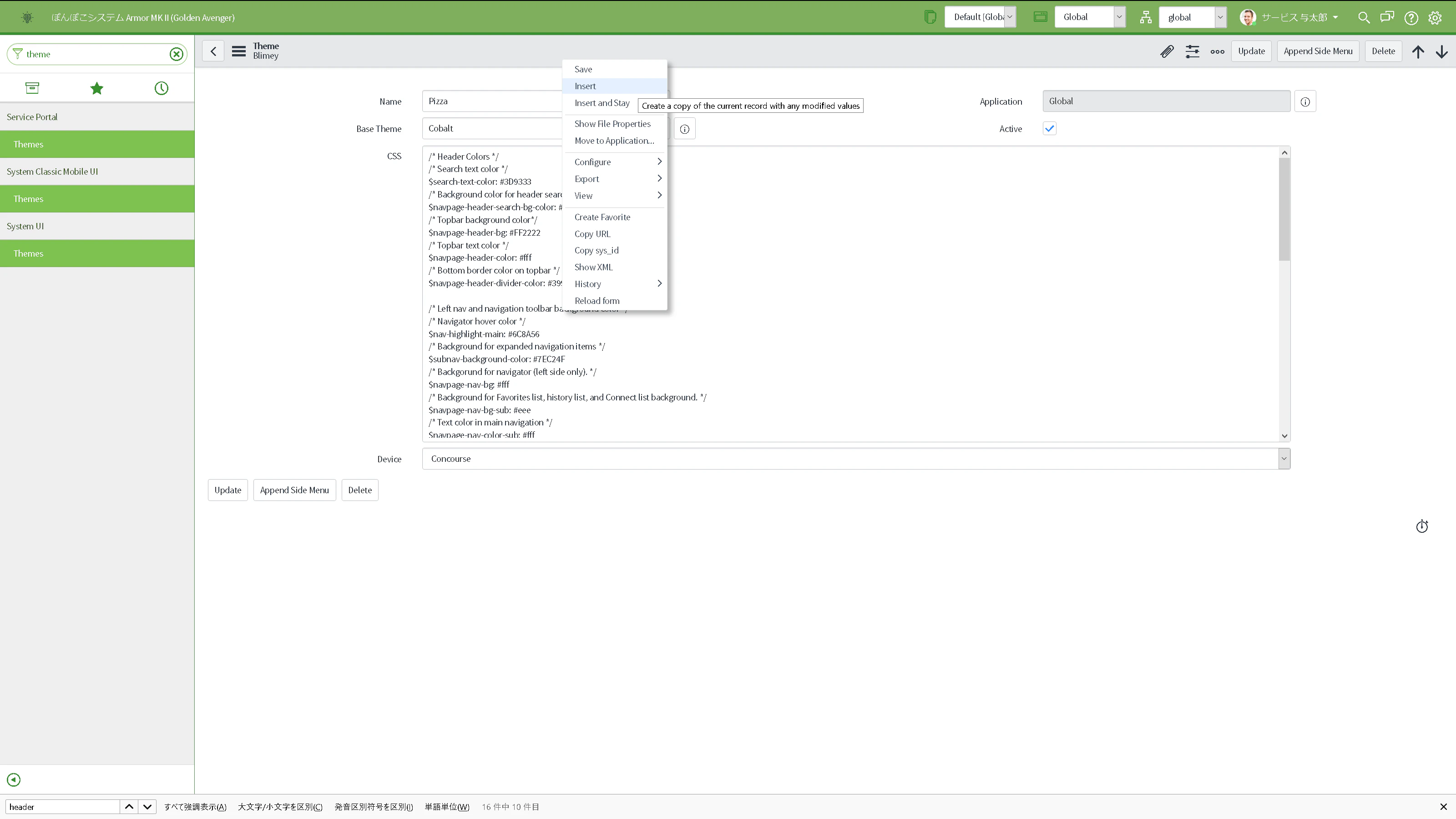Image resolution: width=1456 pixels, height=819 pixels.
Task: Select Copy sys_id menu item
Action: (x=614, y=250)
